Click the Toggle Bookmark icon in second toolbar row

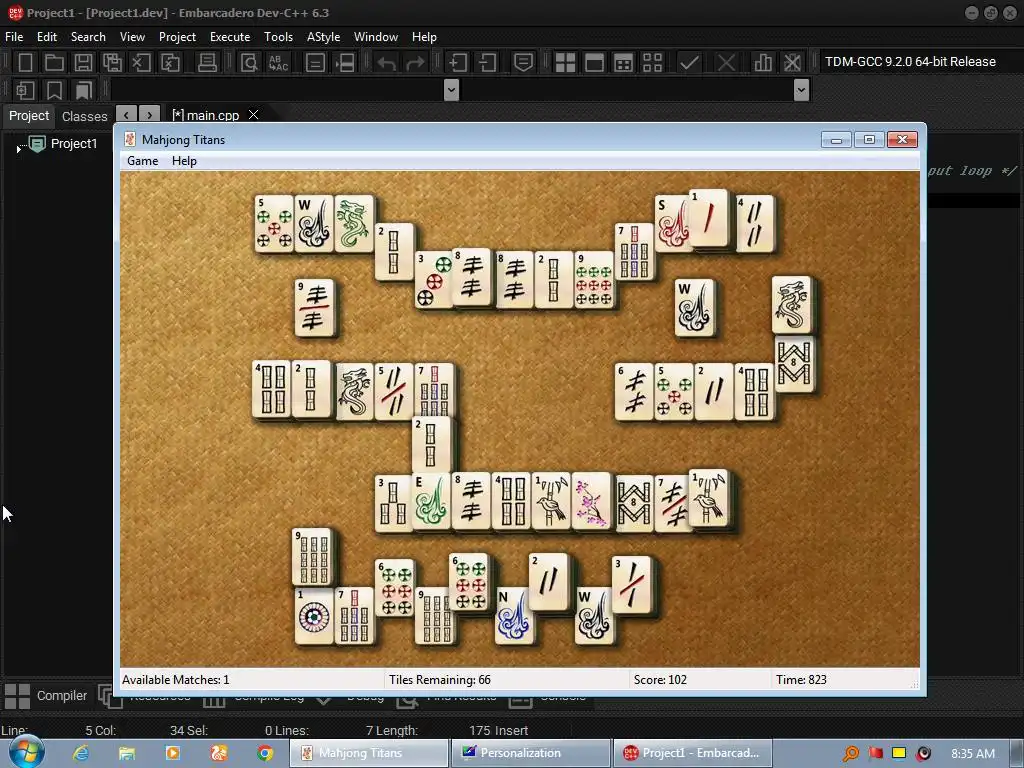(x=54, y=90)
